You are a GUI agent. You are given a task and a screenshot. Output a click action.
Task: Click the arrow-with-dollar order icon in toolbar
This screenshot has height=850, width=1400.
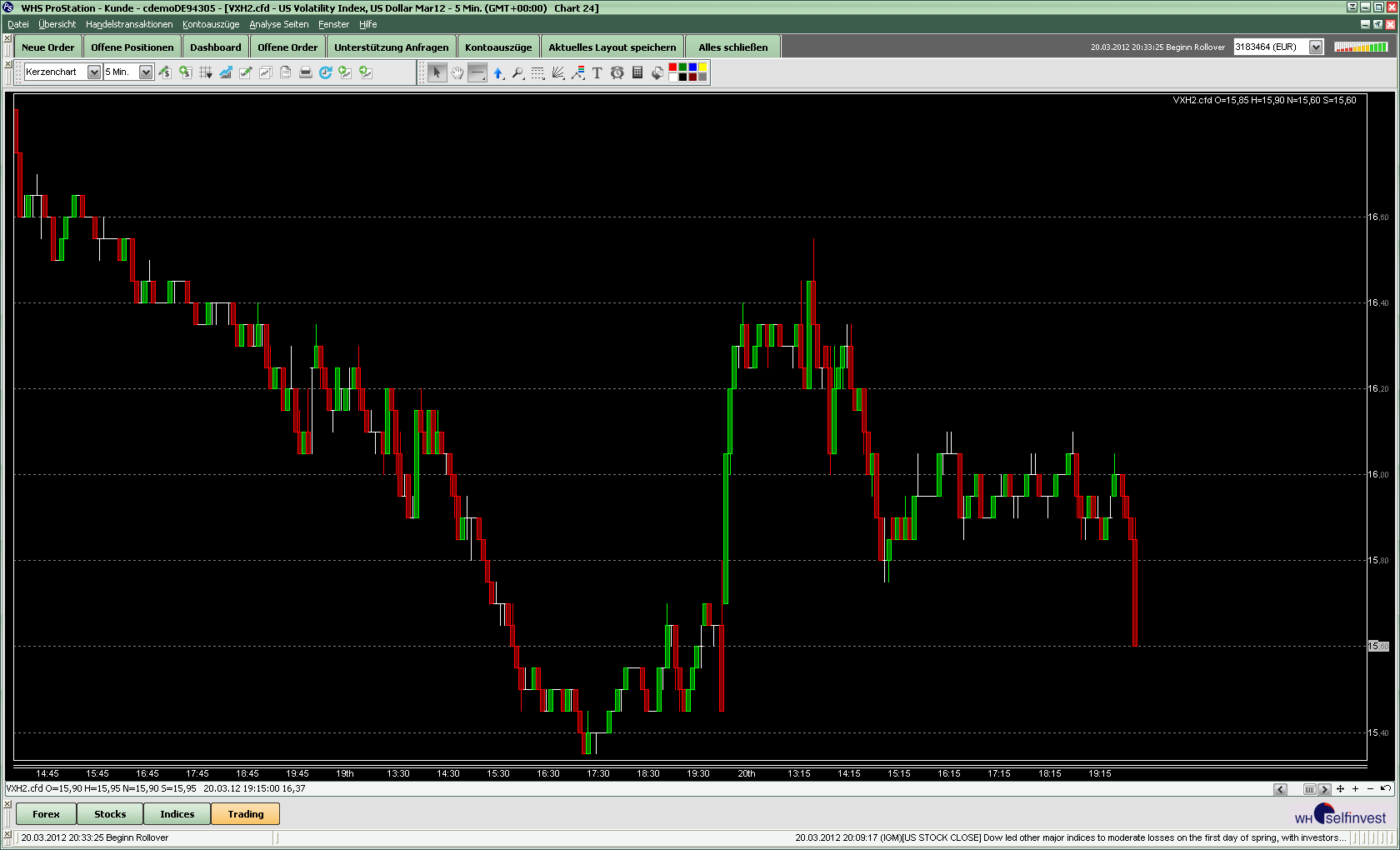click(x=165, y=72)
